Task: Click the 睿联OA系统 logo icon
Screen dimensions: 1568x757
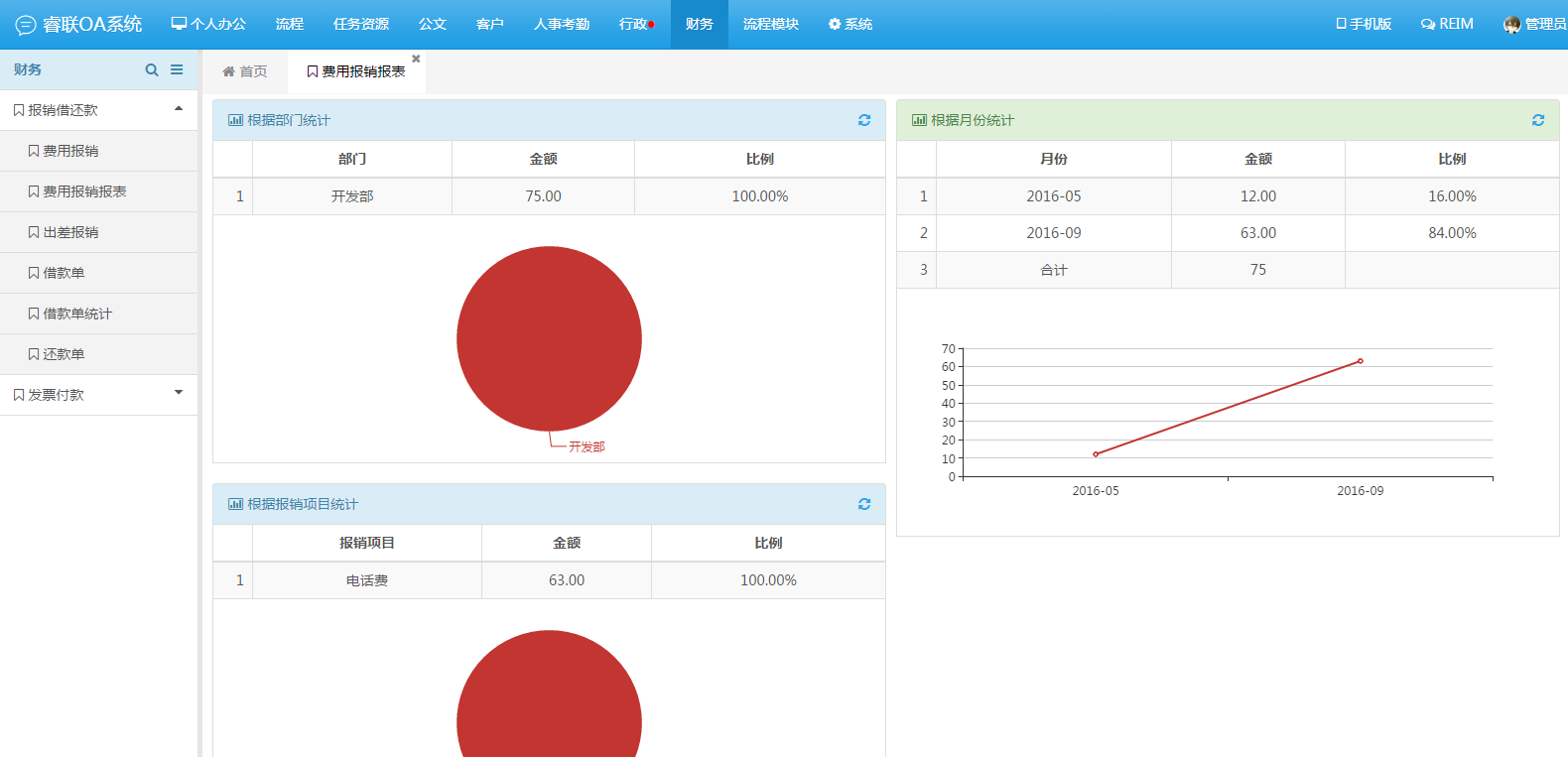Action: [x=26, y=25]
